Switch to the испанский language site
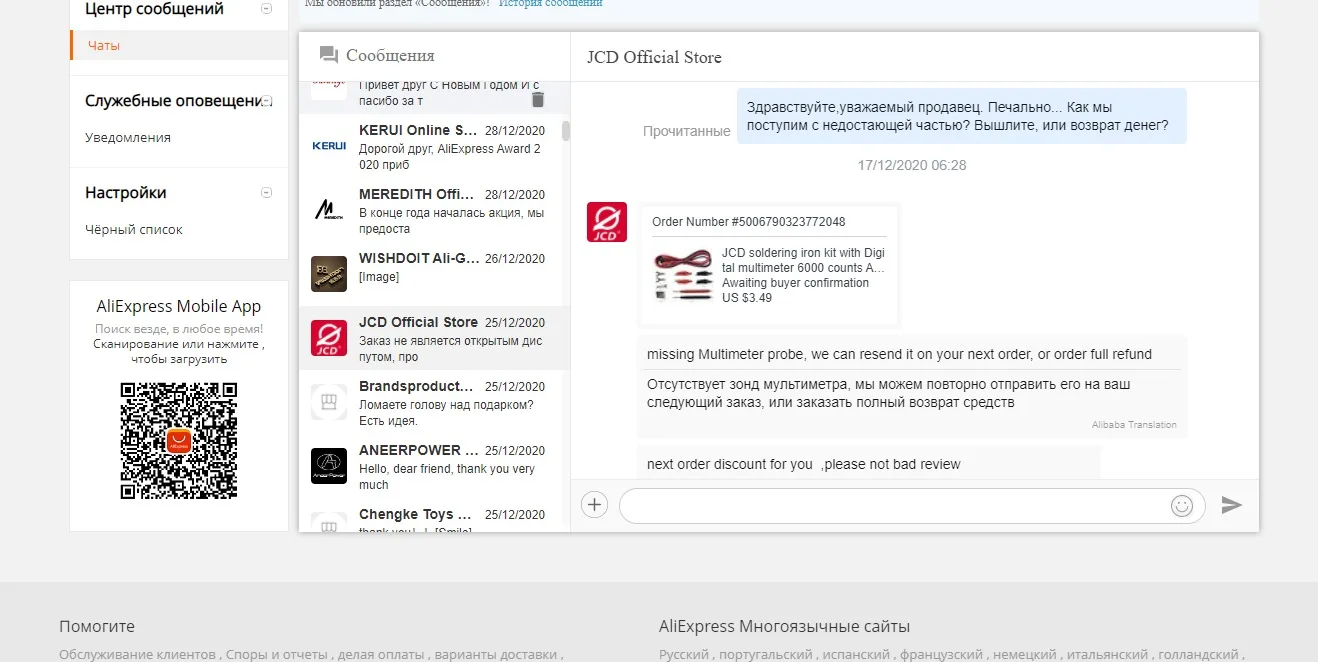The width and height of the screenshot is (1318, 662). pos(855,654)
